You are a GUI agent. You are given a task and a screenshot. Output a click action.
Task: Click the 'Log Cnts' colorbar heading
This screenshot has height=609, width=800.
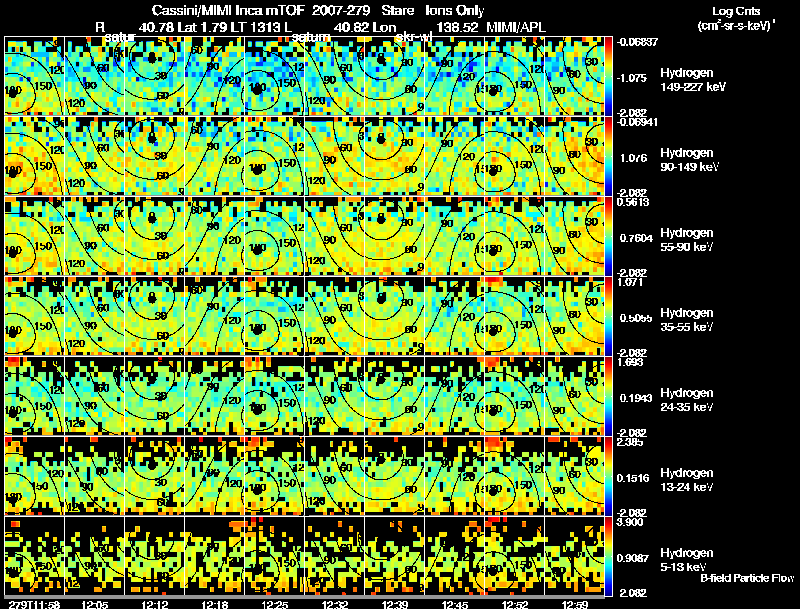coord(736,11)
